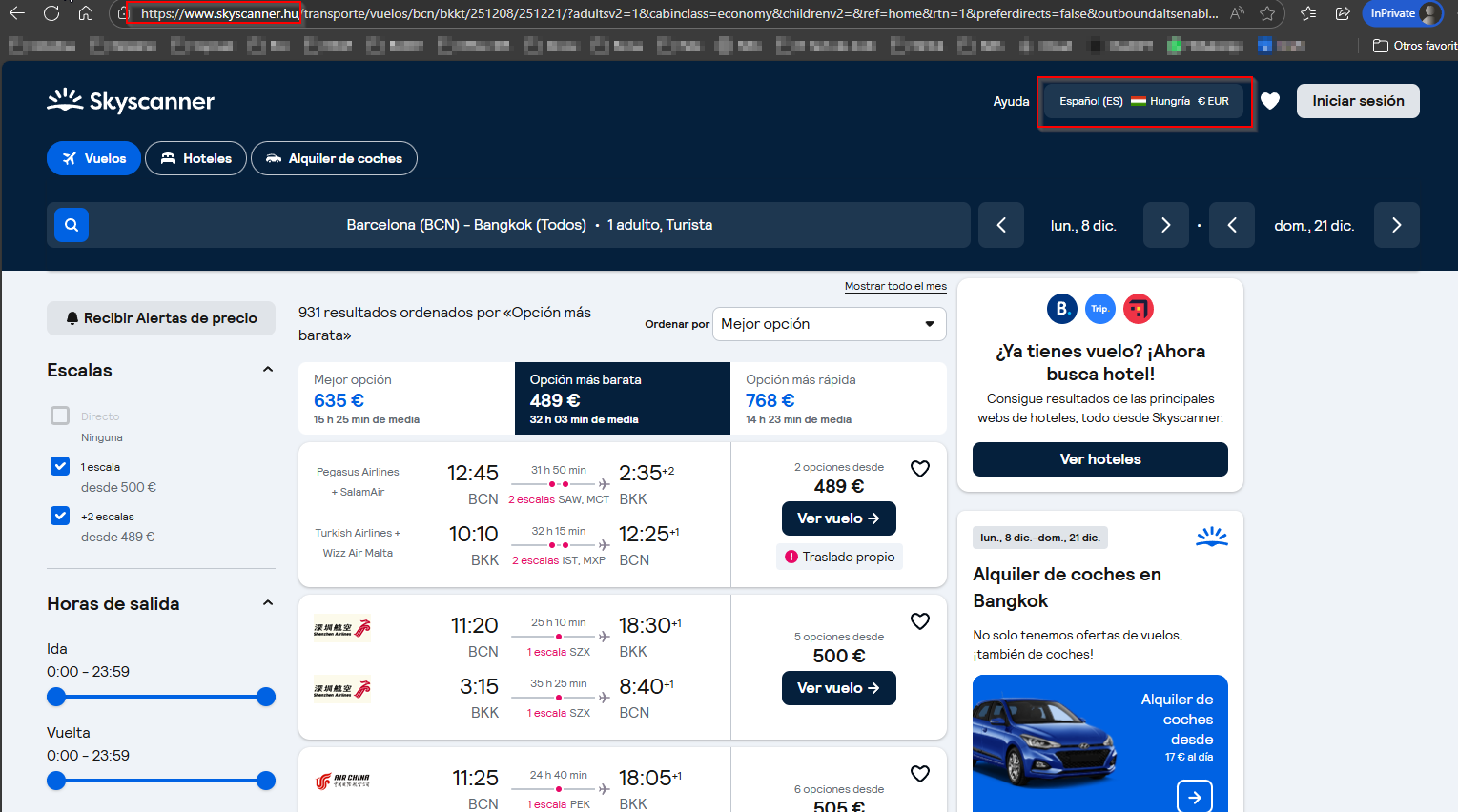Click the Ida slider right handle
Viewport: 1458px width, 812px height.
tap(266, 697)
